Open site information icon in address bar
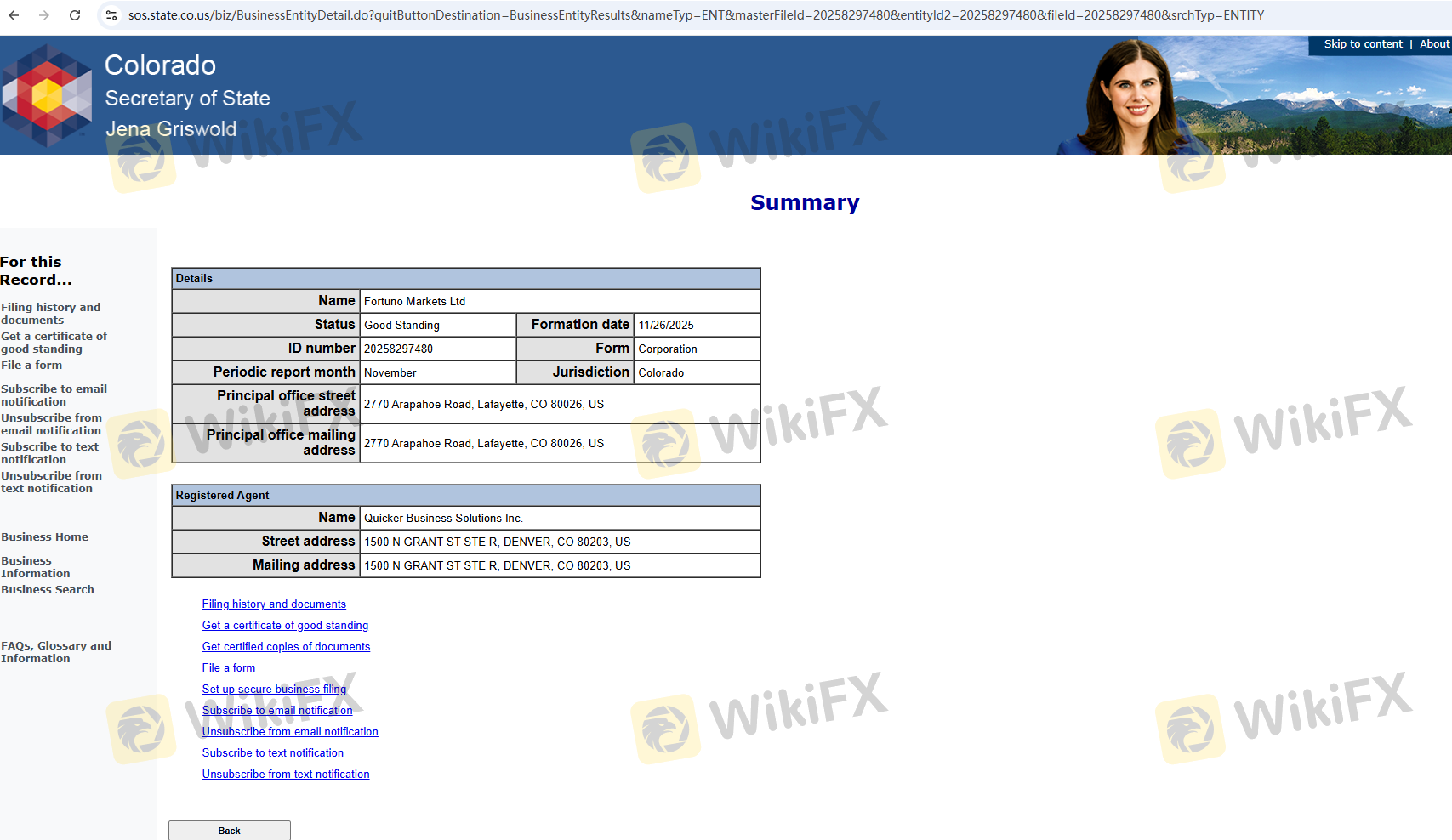Viewport: 1452px width, 840px height. [111, 15]
